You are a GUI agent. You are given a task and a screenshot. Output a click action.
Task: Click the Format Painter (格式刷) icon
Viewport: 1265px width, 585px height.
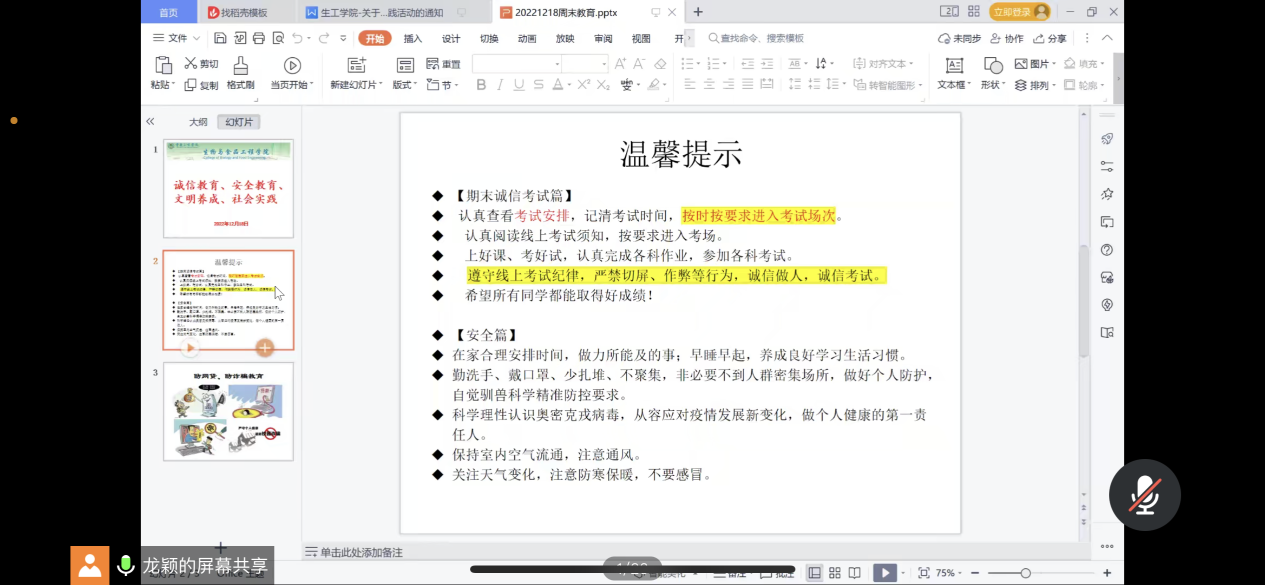pyautogui.click(x=240, y=66)
